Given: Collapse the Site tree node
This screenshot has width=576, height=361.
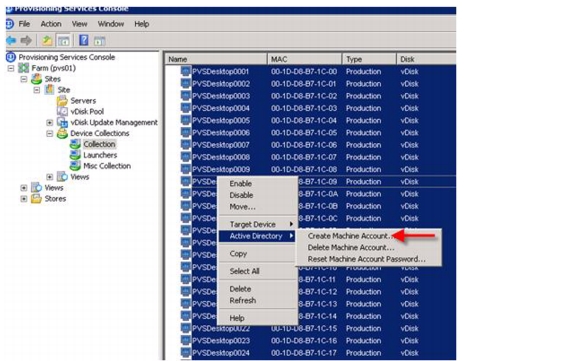Looking at the screenshot, I should click(x=37, y=90).
